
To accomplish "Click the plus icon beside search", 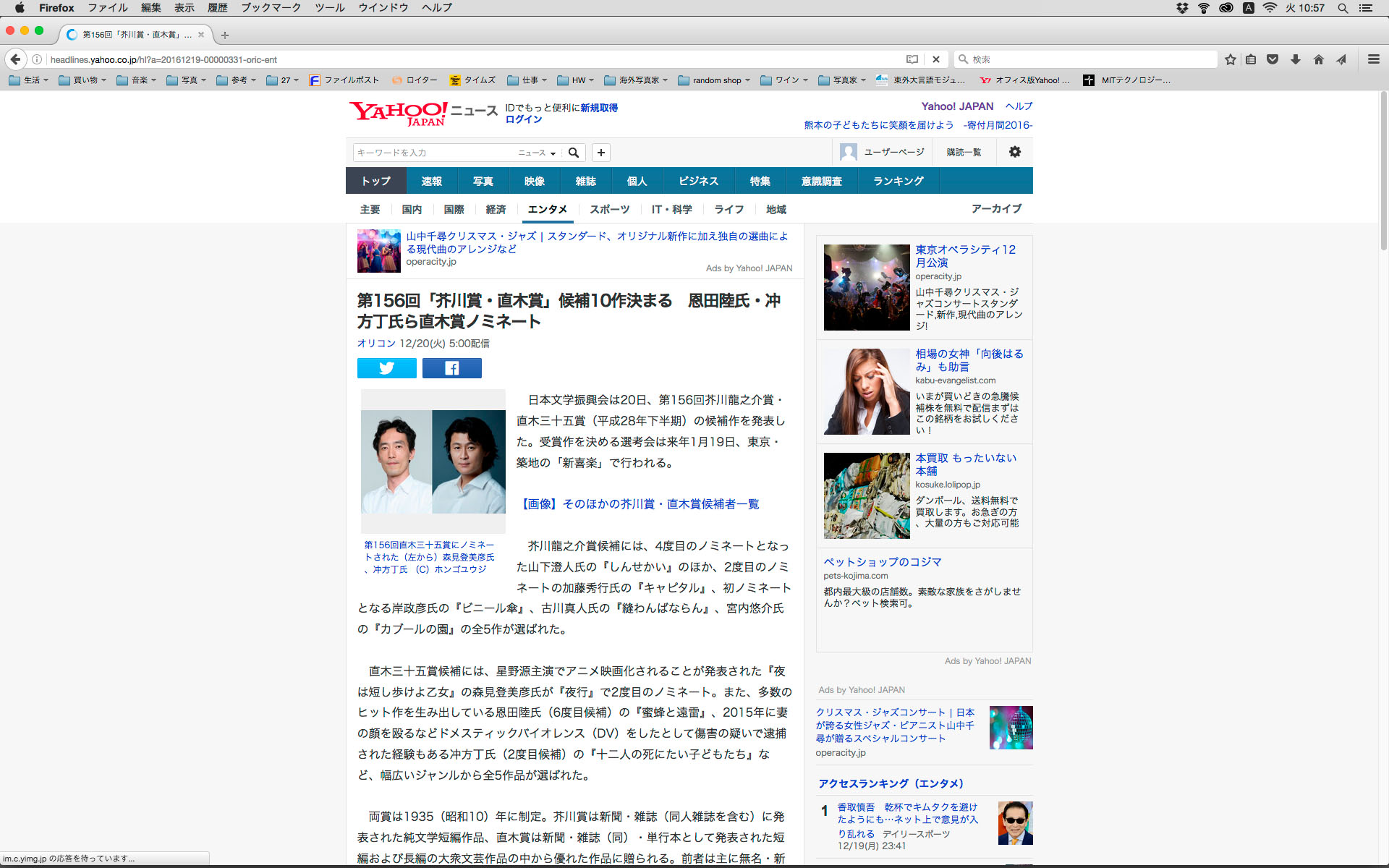I will point(600,153).
